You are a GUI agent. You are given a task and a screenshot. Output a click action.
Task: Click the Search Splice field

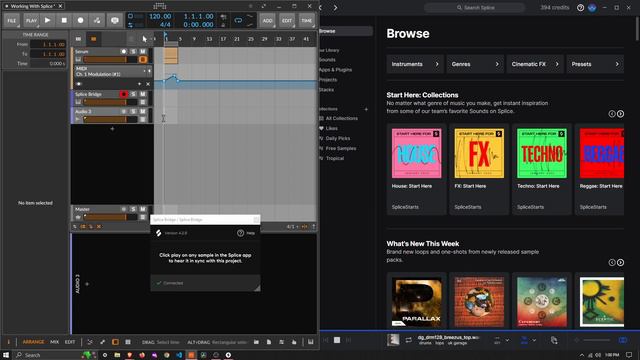pos(474,7)
